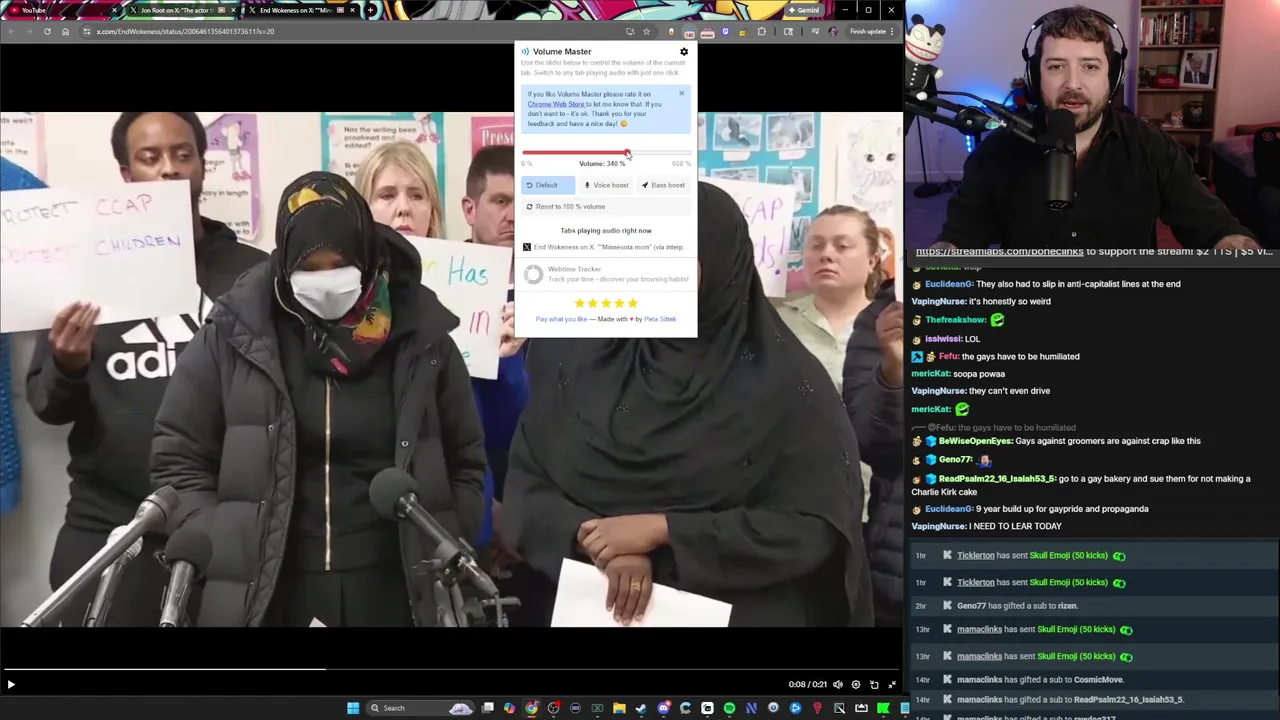
Task: Toggle video fullscreen mode
Action: [892, 685]
